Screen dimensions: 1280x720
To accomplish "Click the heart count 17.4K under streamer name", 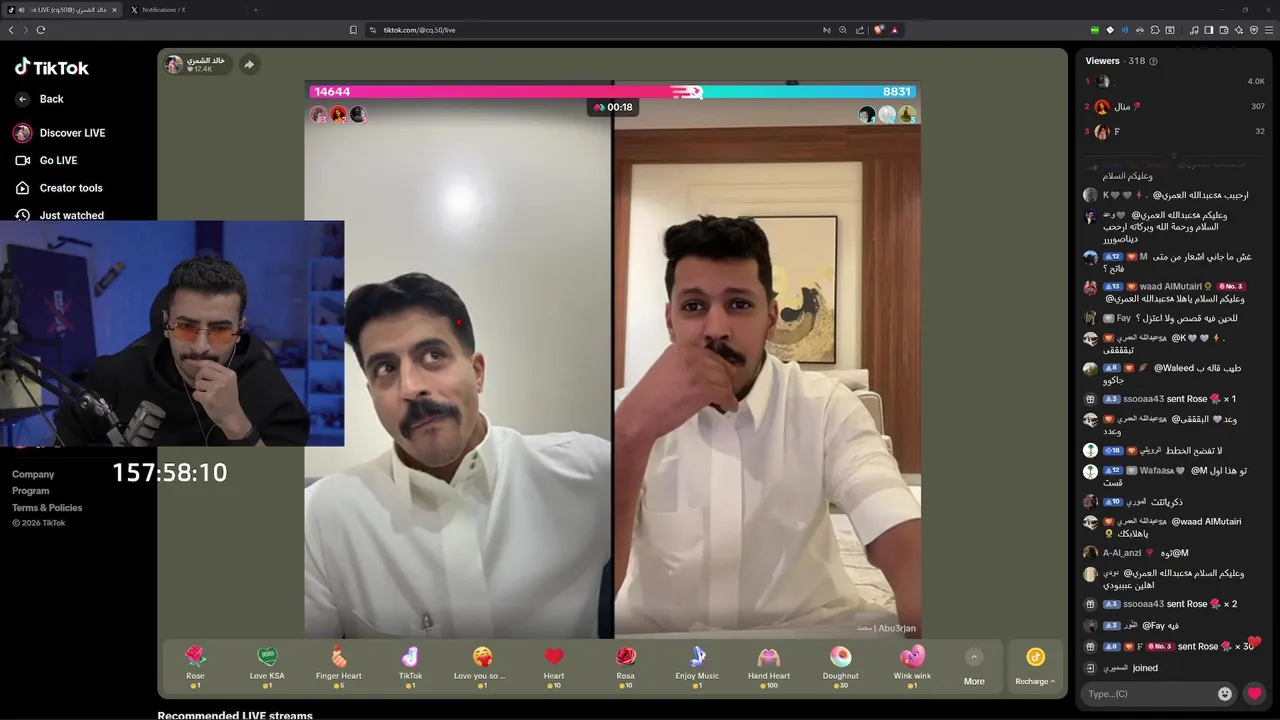I will pos(200,70).
